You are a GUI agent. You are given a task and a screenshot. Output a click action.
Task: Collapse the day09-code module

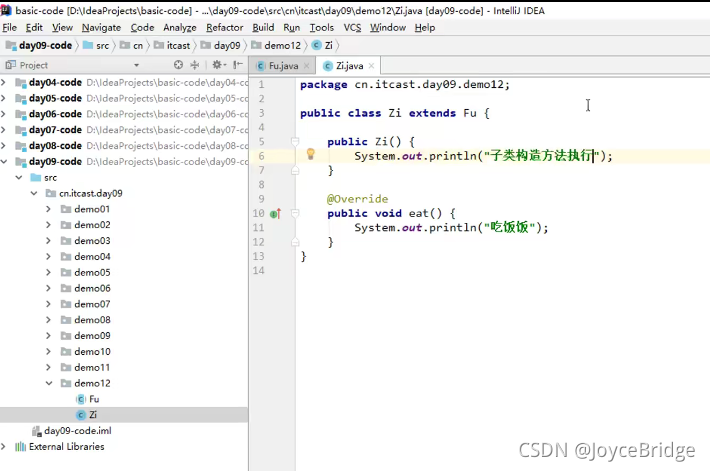point(4,162)
